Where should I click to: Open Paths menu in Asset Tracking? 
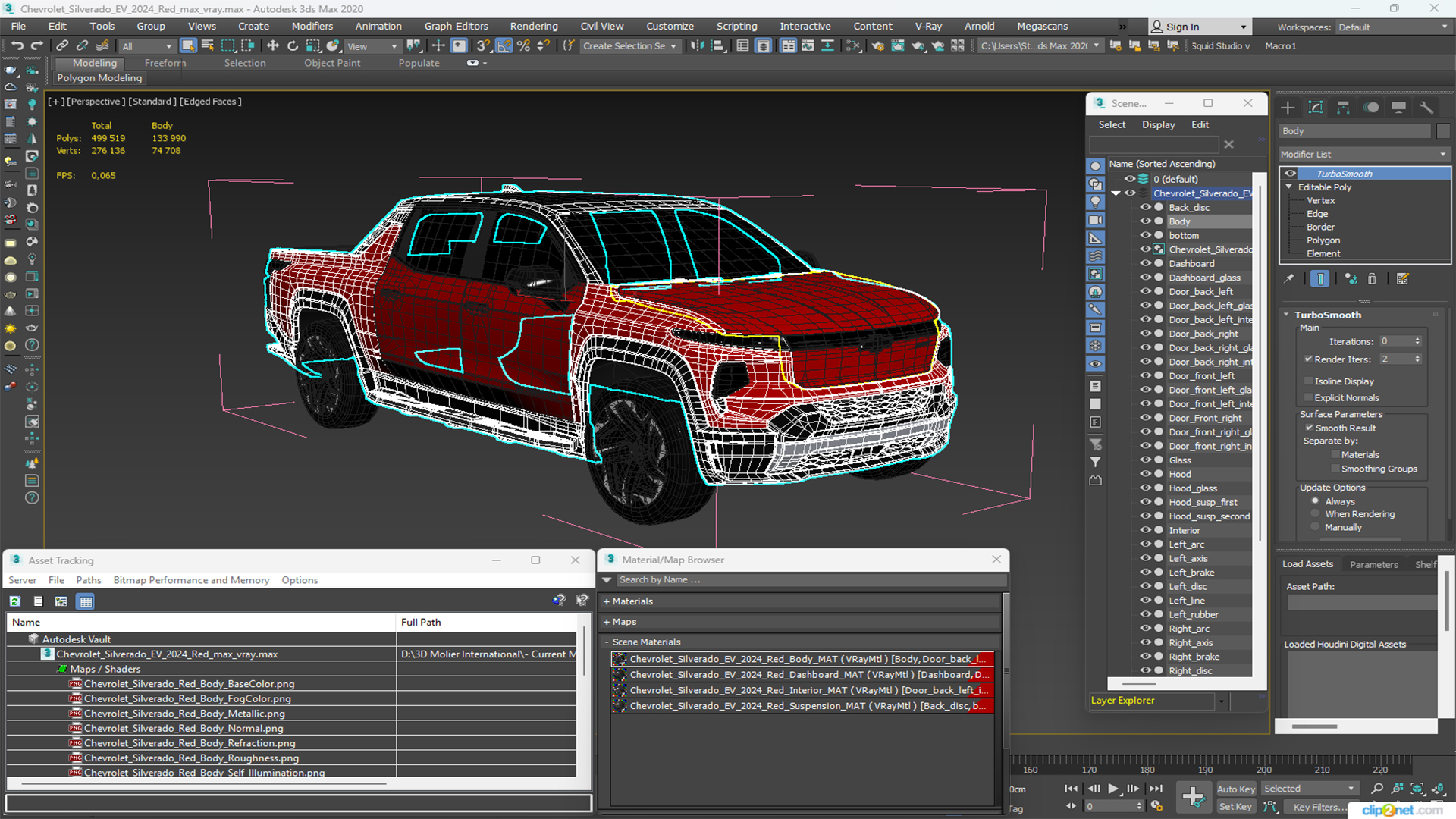[x=88, y=580]
